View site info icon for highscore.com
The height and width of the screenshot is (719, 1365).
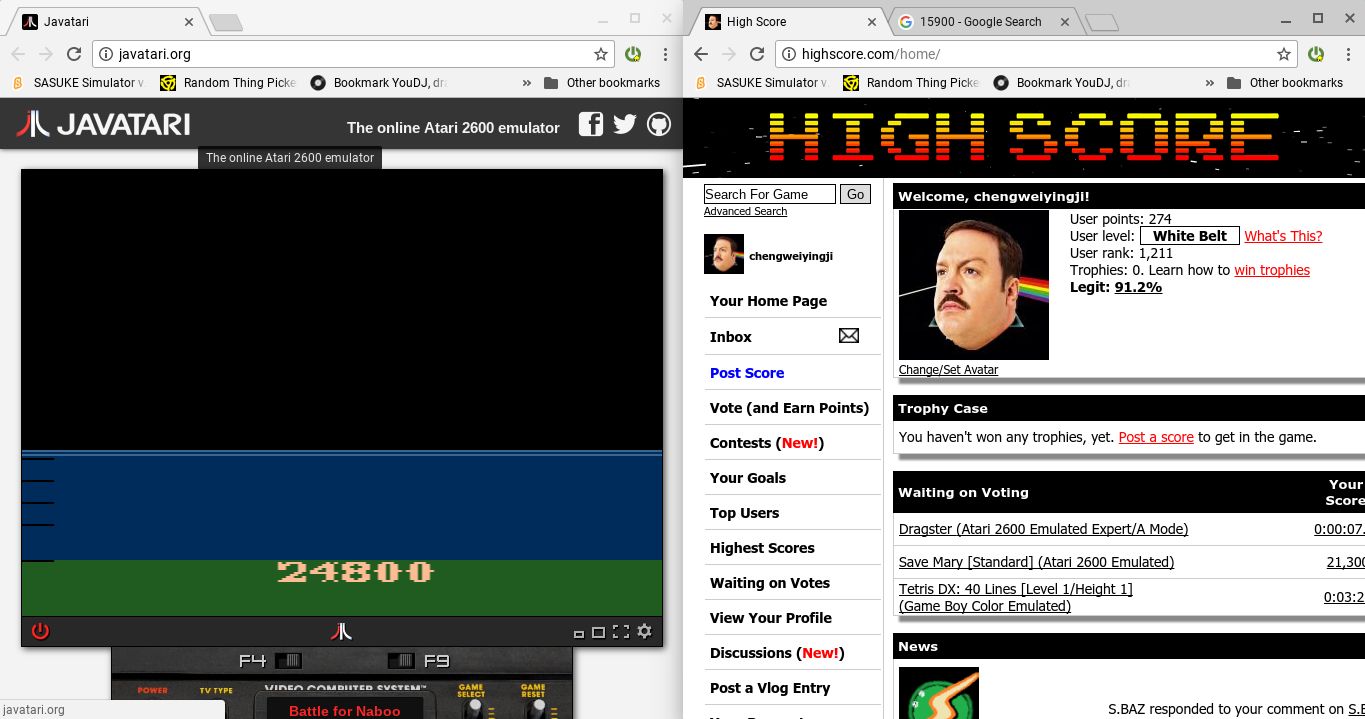789,54
